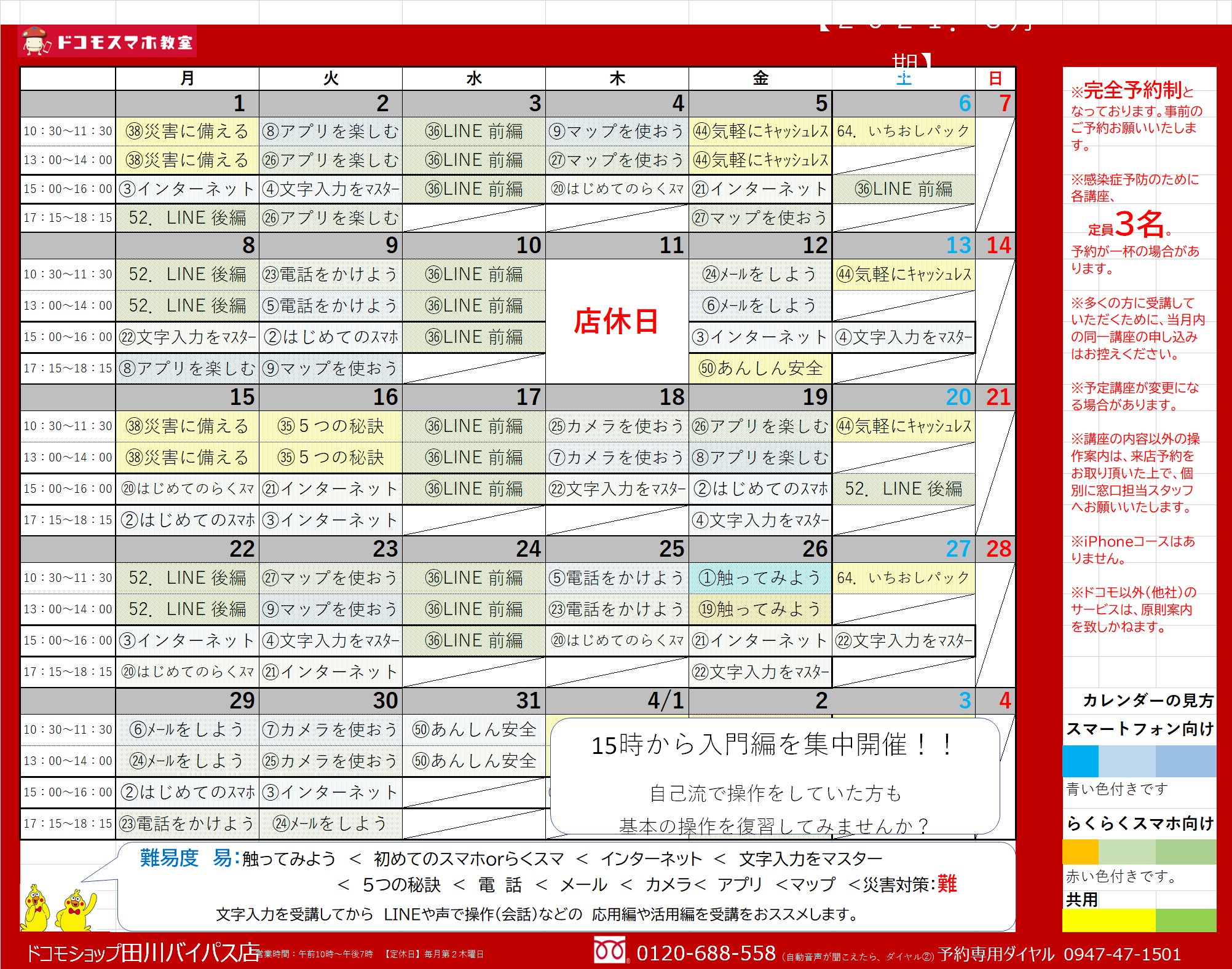Click the yellow chick mascots image

60,908
